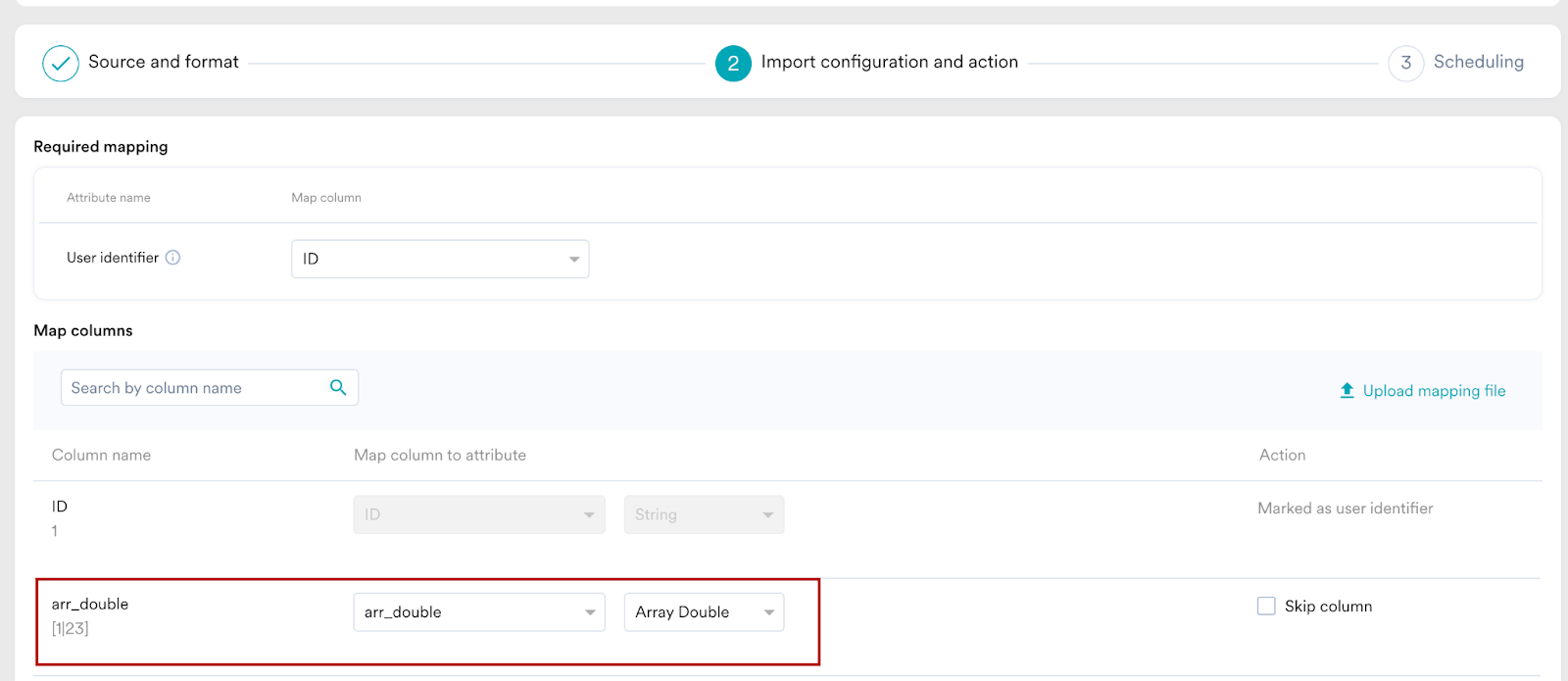Click the Column name table header
The width and height of the screenshot is (1568, 681).
tap(101, 455)
